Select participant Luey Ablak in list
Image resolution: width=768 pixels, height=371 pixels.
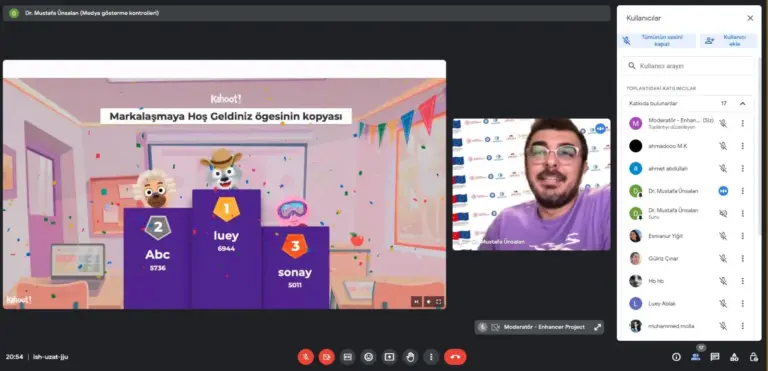686,304
